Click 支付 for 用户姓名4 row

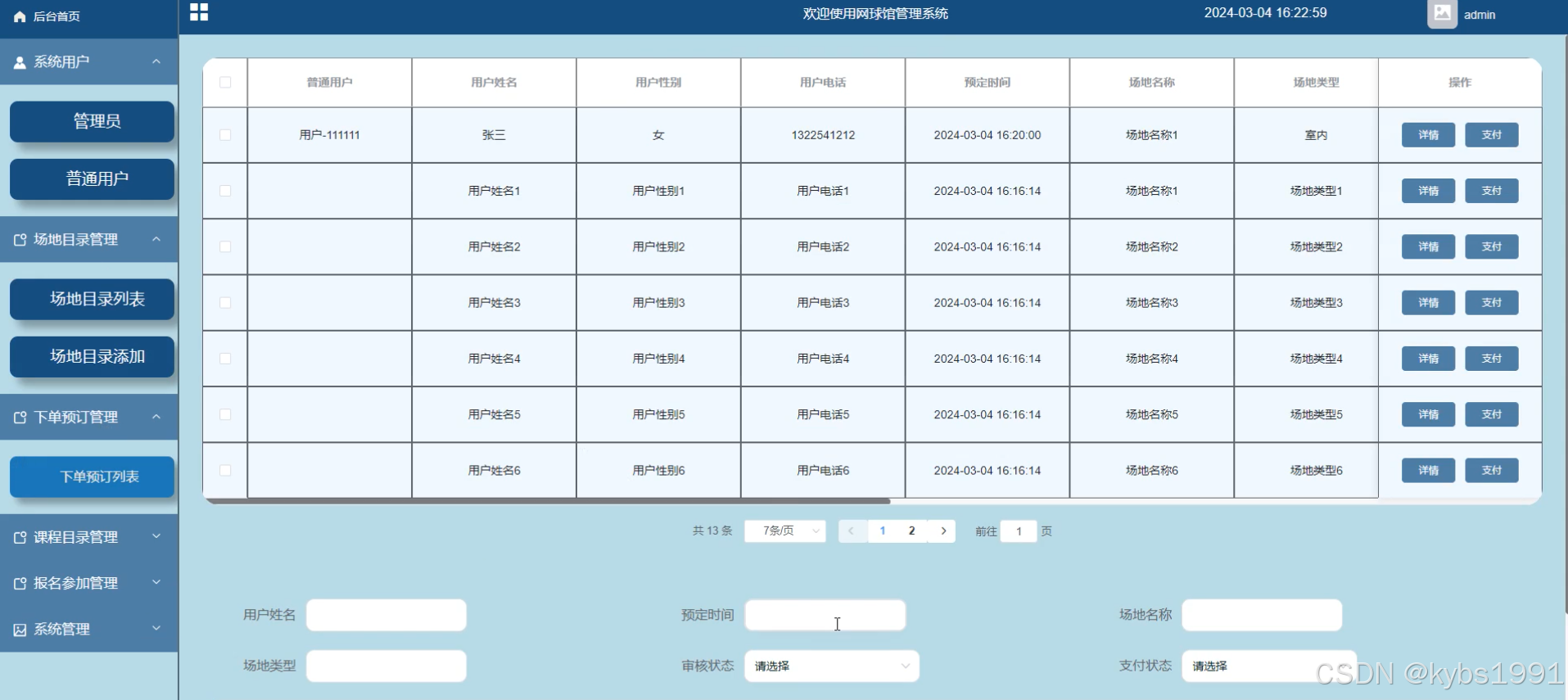click(1491, 359)
